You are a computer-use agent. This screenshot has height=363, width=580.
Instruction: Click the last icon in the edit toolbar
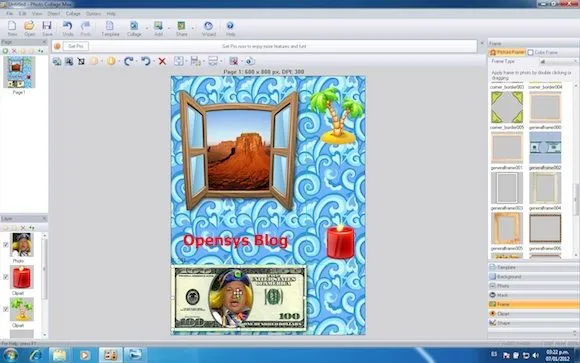250,61
